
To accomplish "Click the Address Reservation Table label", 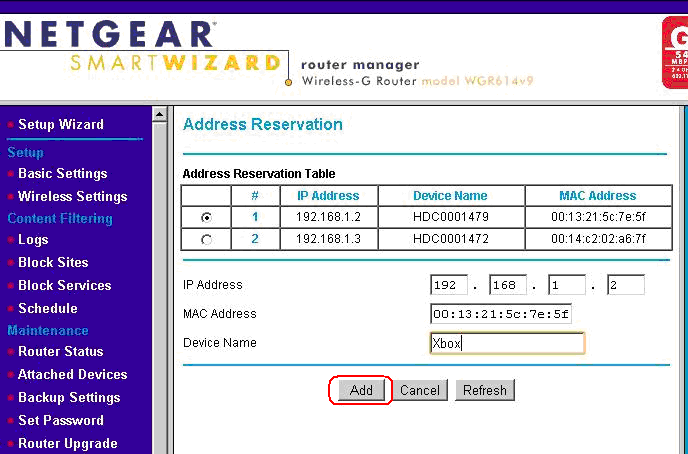I will click(x=259, y=174).
